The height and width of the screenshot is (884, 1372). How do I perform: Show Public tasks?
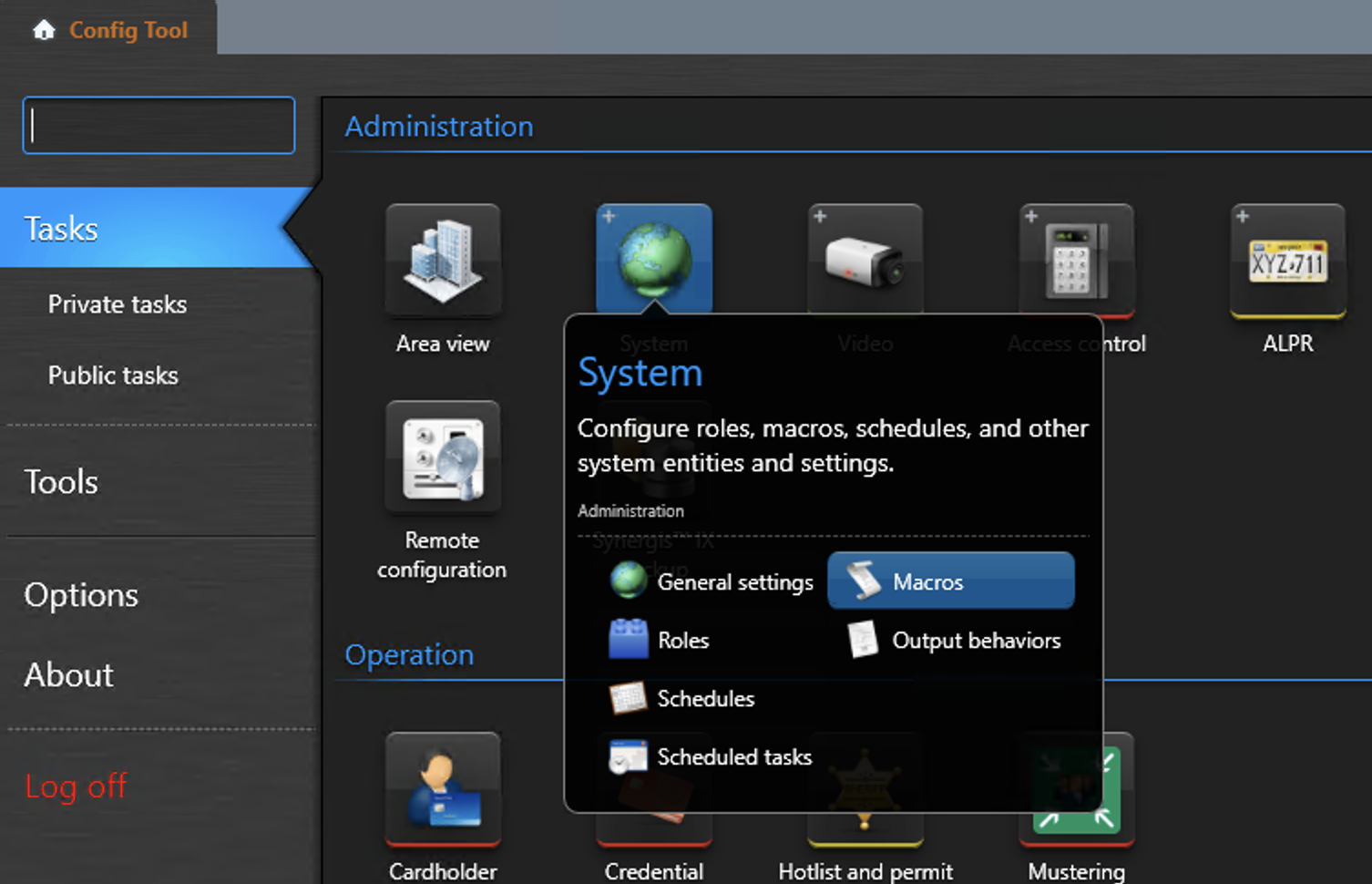click(x=113, y=375)
